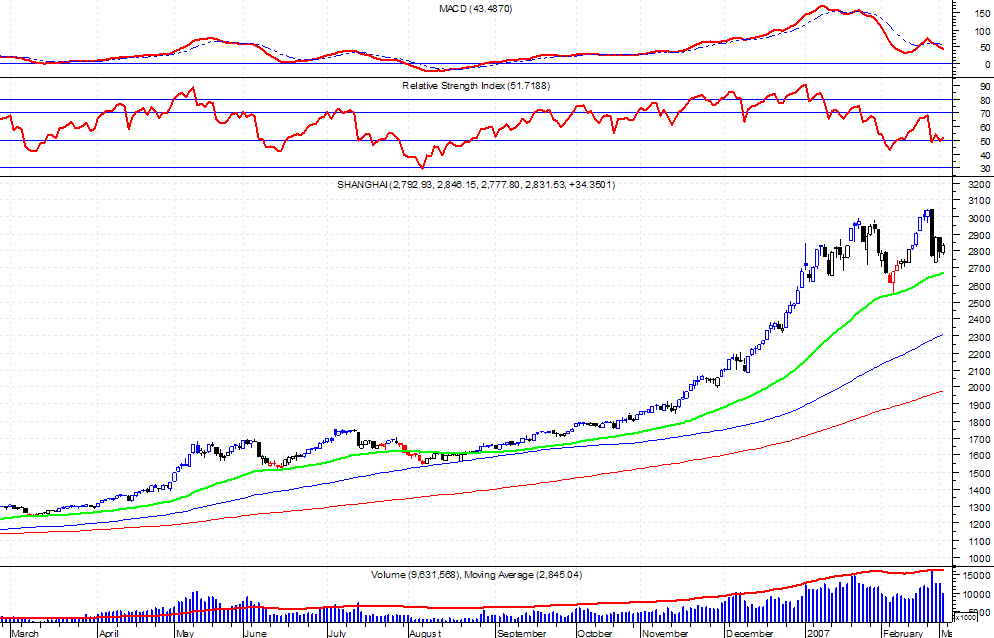This screenshot has width=994, height=638.
Task: Click the 1000 value on price scale
Action: pos(980,559)
